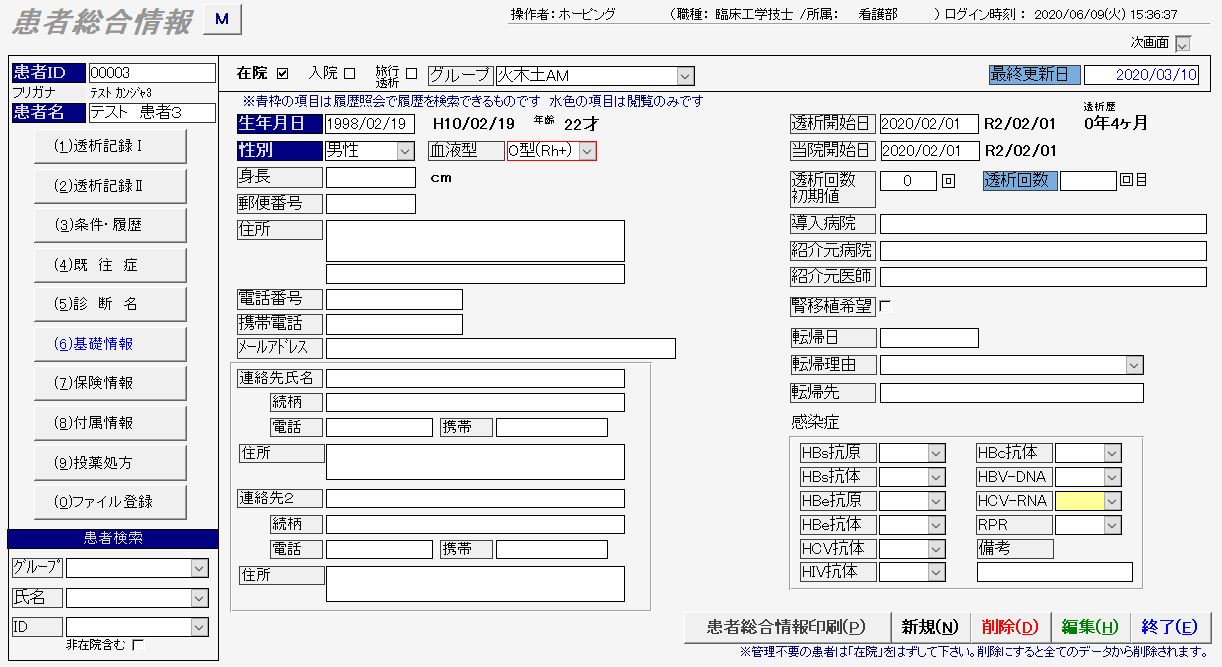This screenshot has height=667, width=1222.
Task: Check the 入院 checkbox
Action: point(349,74)
